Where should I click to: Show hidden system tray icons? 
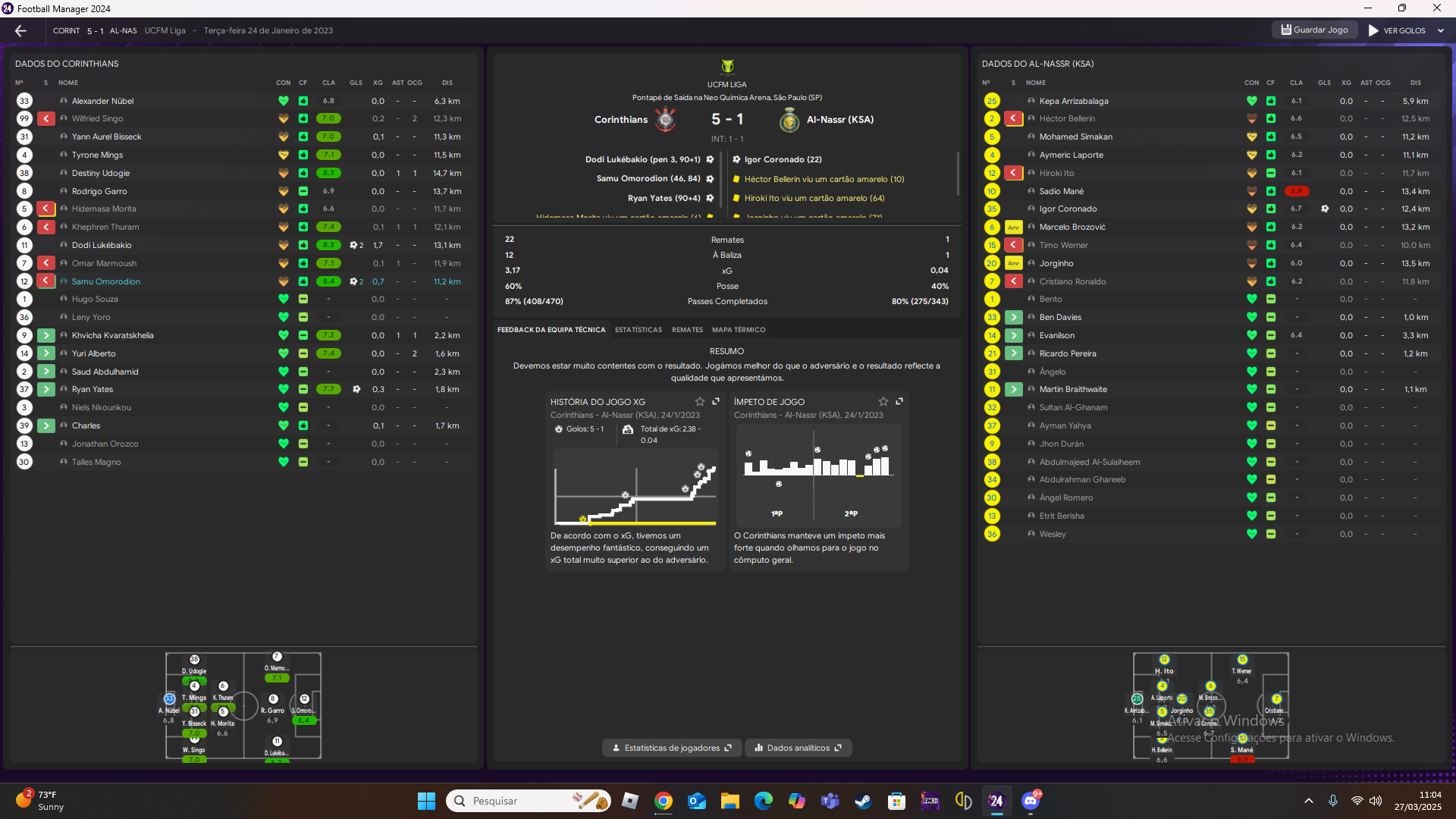(x=1309, y=801)
